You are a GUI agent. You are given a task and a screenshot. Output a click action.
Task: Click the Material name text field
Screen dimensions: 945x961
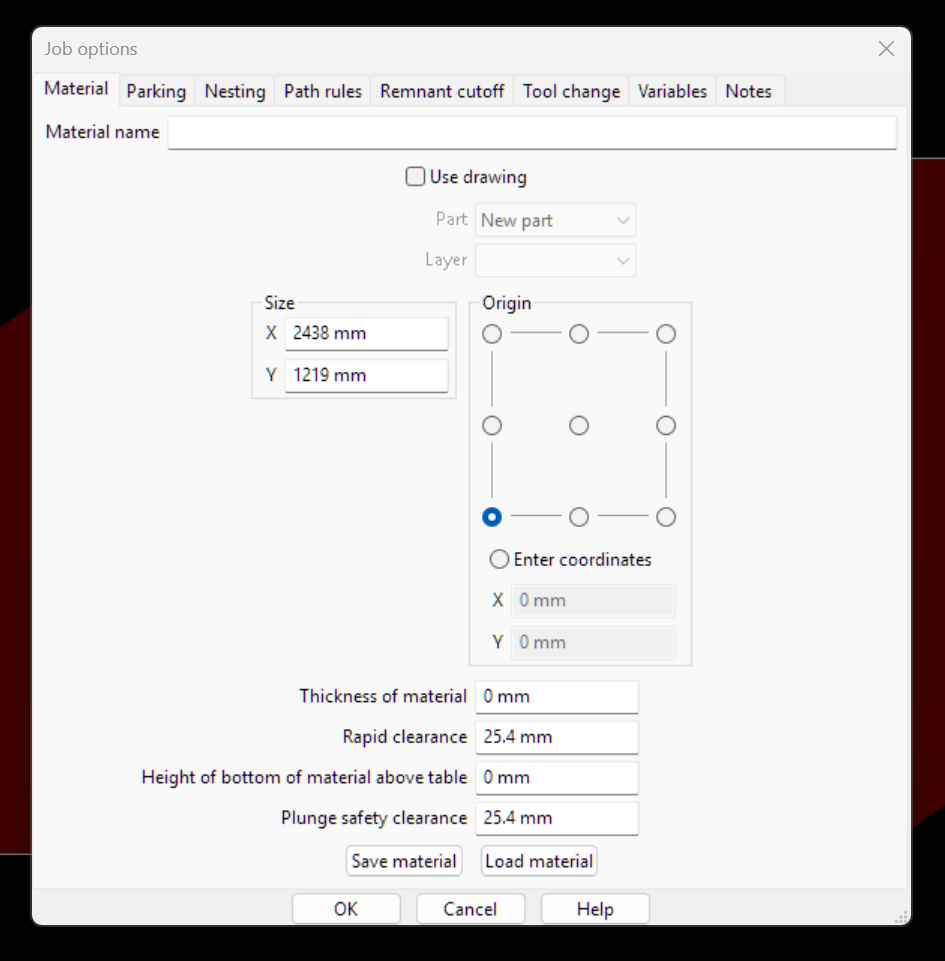(532, 132)
